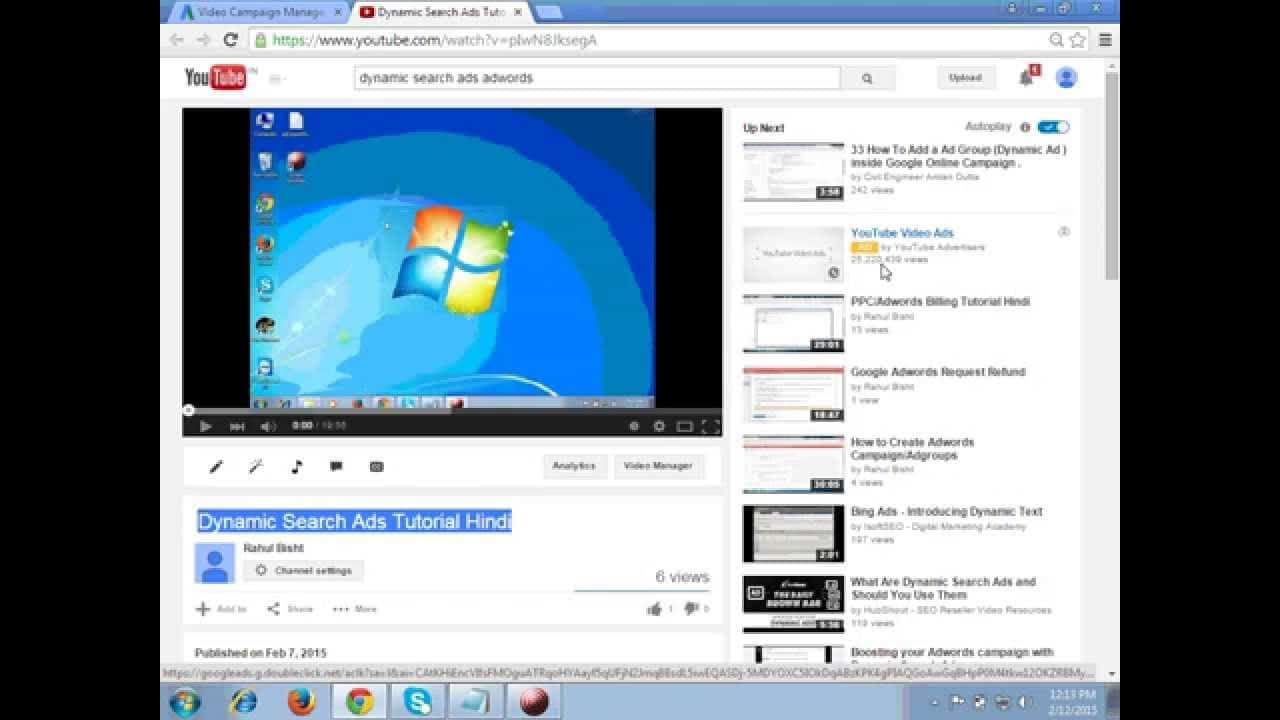Open Google Adwords Request Refund video
The image size is (1280, 720).
[938, 372]
